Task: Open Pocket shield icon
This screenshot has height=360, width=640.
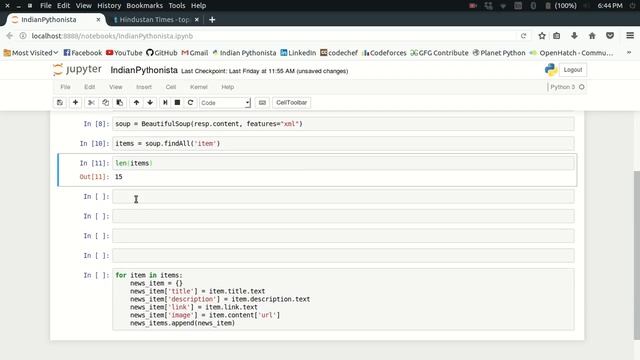Action: point(610,36)
